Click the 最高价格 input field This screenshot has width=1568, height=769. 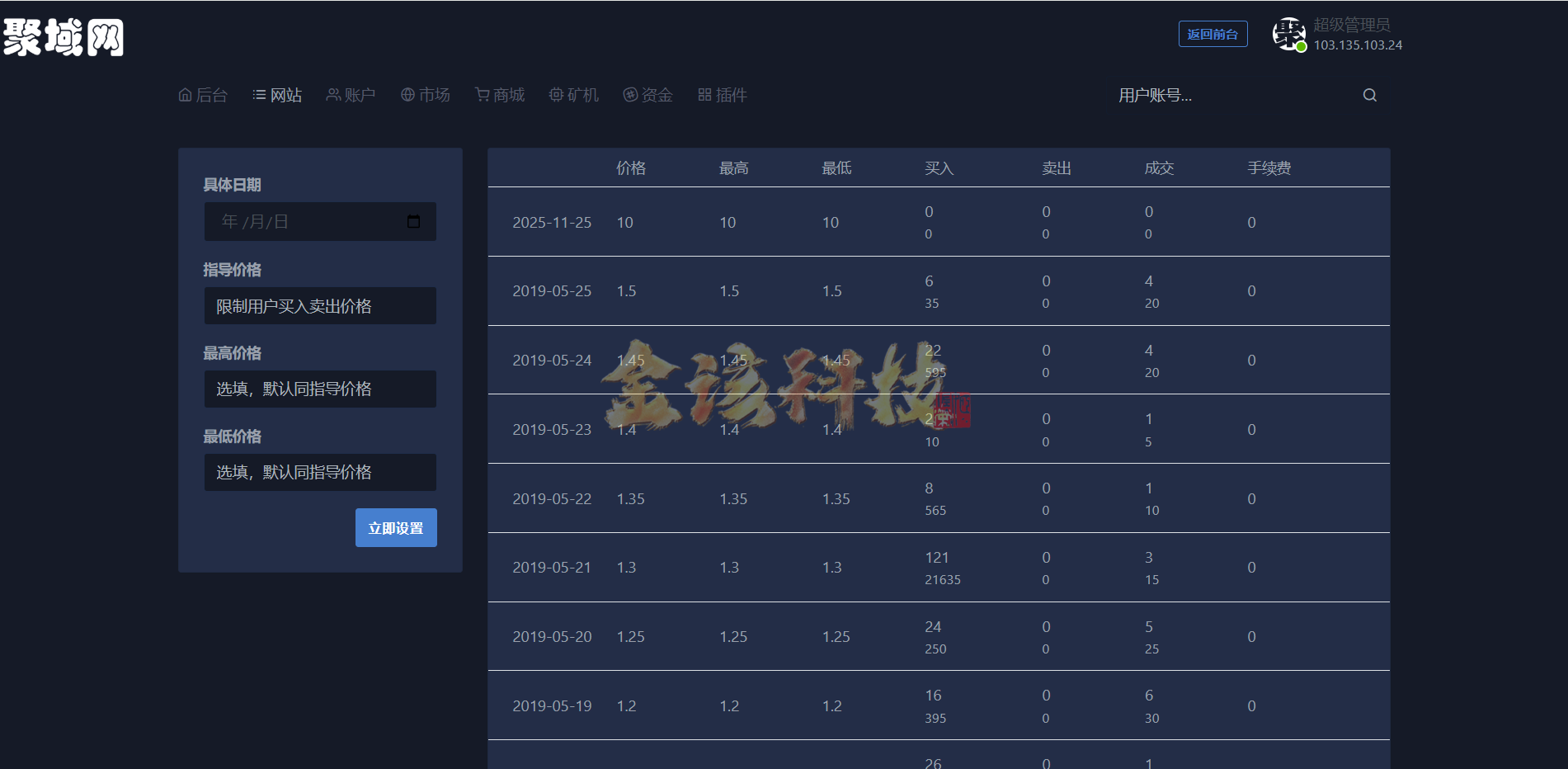(x=320, y=389)
